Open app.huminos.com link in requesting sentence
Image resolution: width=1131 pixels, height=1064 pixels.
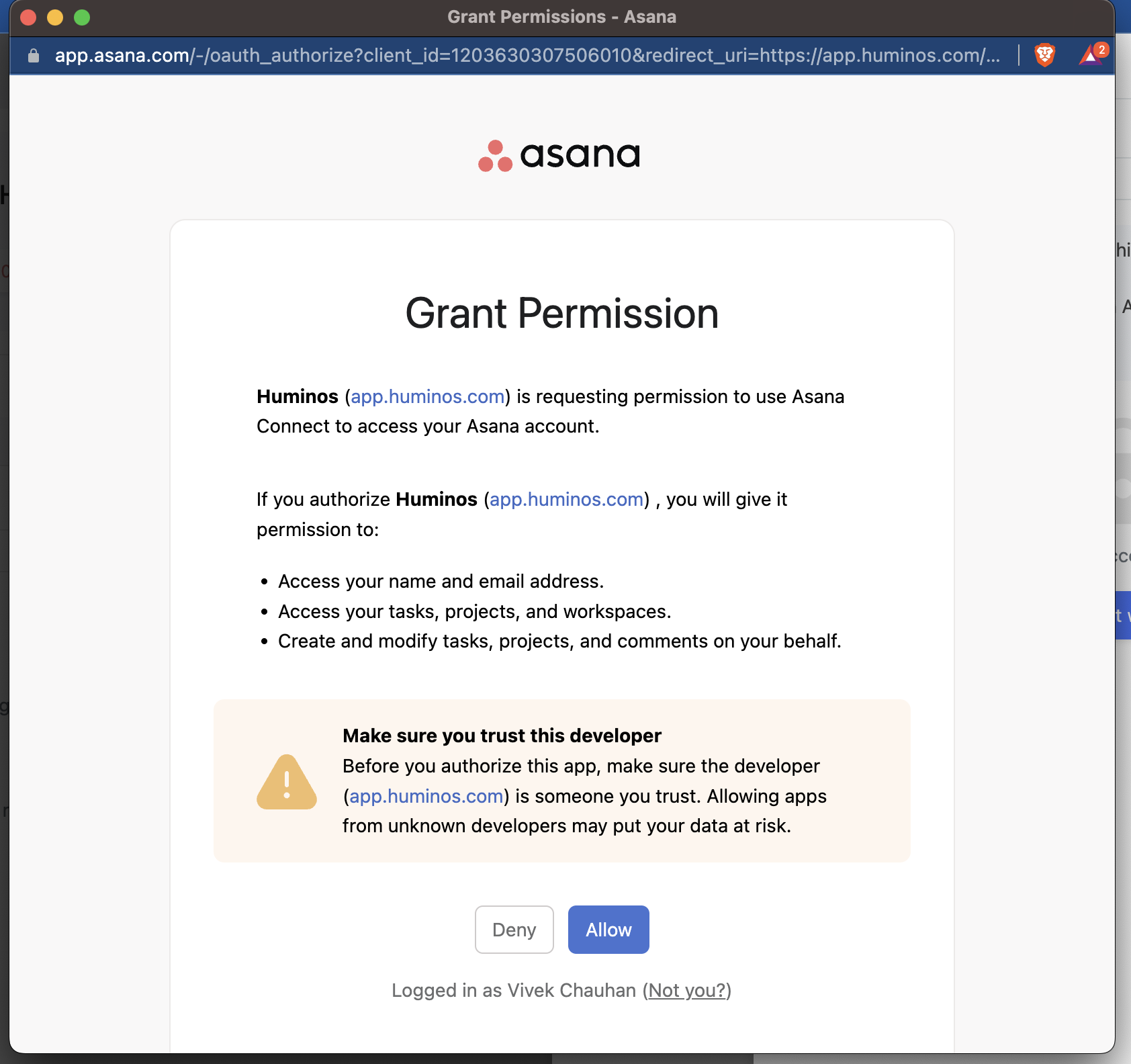pyautogui.click(x=428, y=397)
